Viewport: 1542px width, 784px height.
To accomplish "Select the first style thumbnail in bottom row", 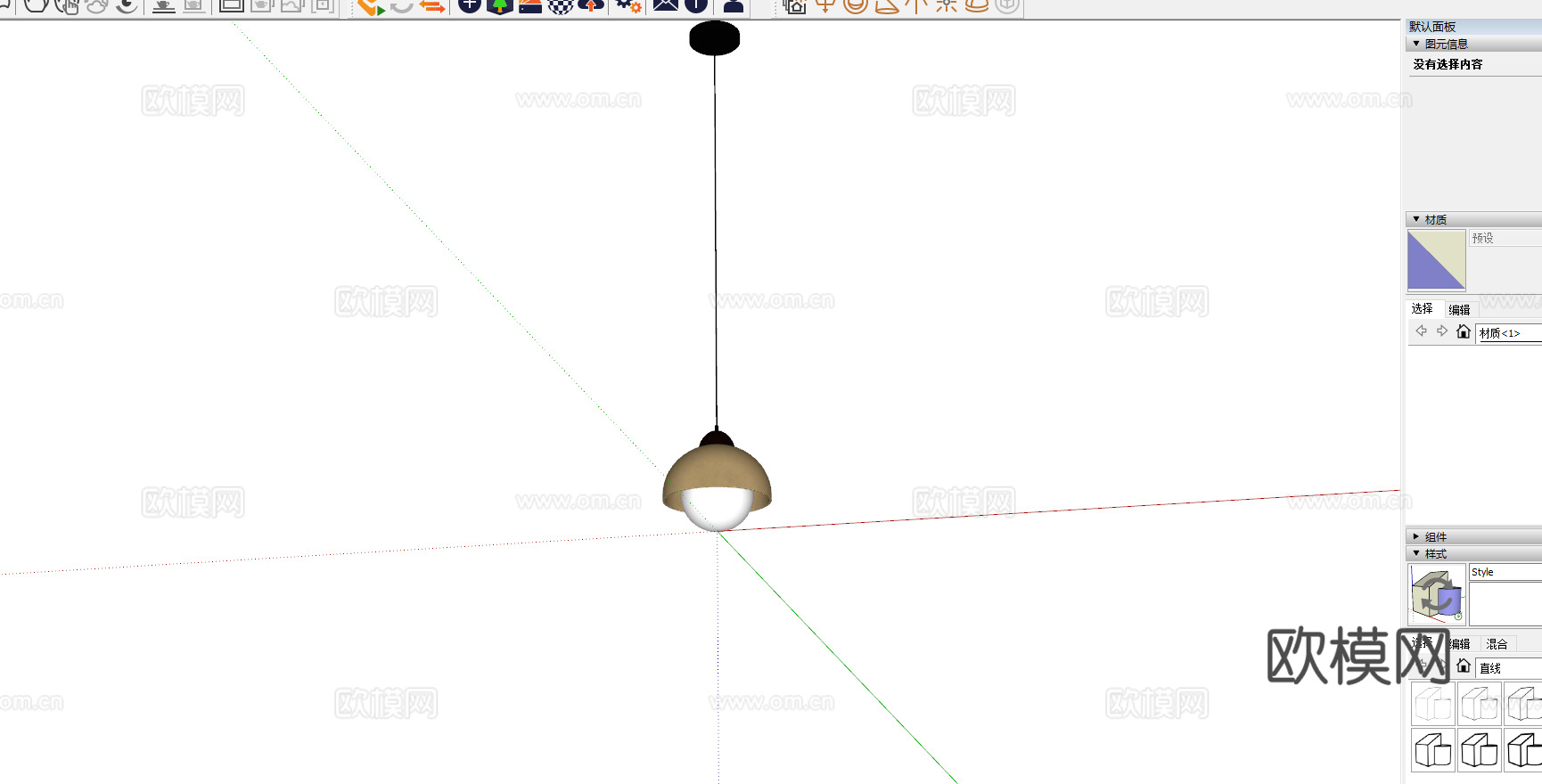I will coord(1432,749).
